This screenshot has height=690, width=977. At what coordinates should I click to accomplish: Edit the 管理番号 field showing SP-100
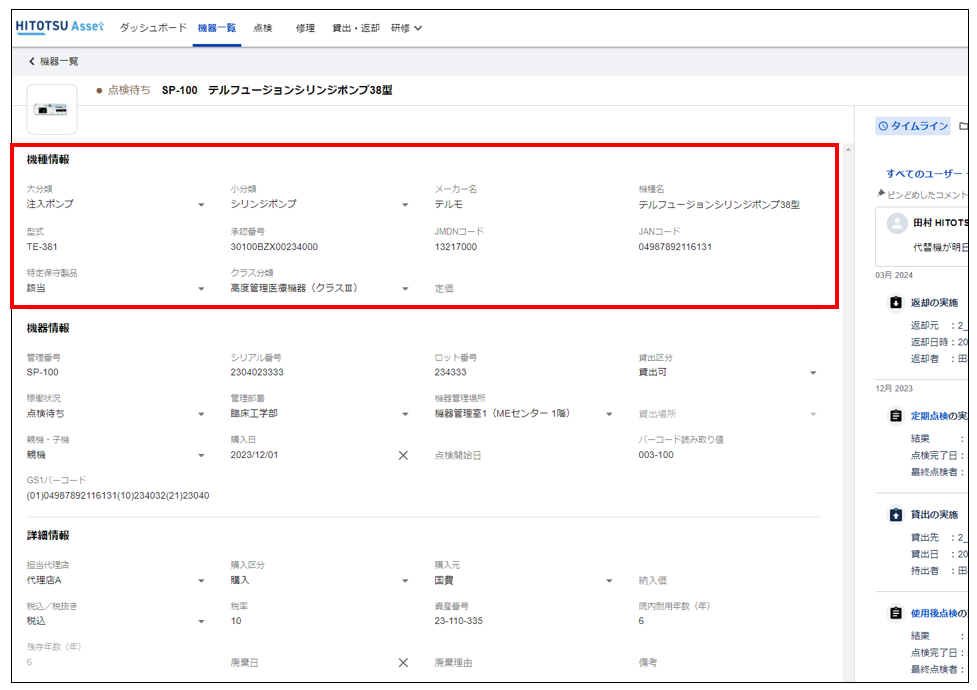click(116, 372)
